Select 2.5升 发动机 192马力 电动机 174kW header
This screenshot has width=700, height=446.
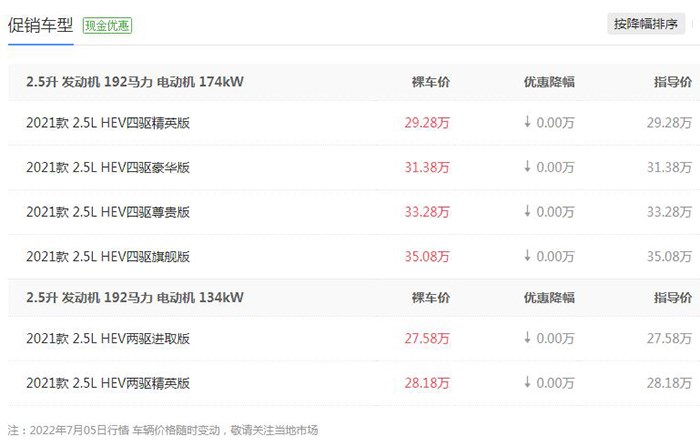(135, 82)
